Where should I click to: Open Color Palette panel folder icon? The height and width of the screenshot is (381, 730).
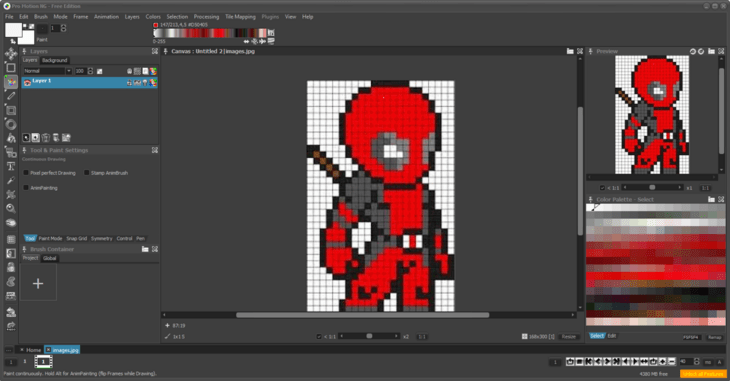(x=711, y=199)
